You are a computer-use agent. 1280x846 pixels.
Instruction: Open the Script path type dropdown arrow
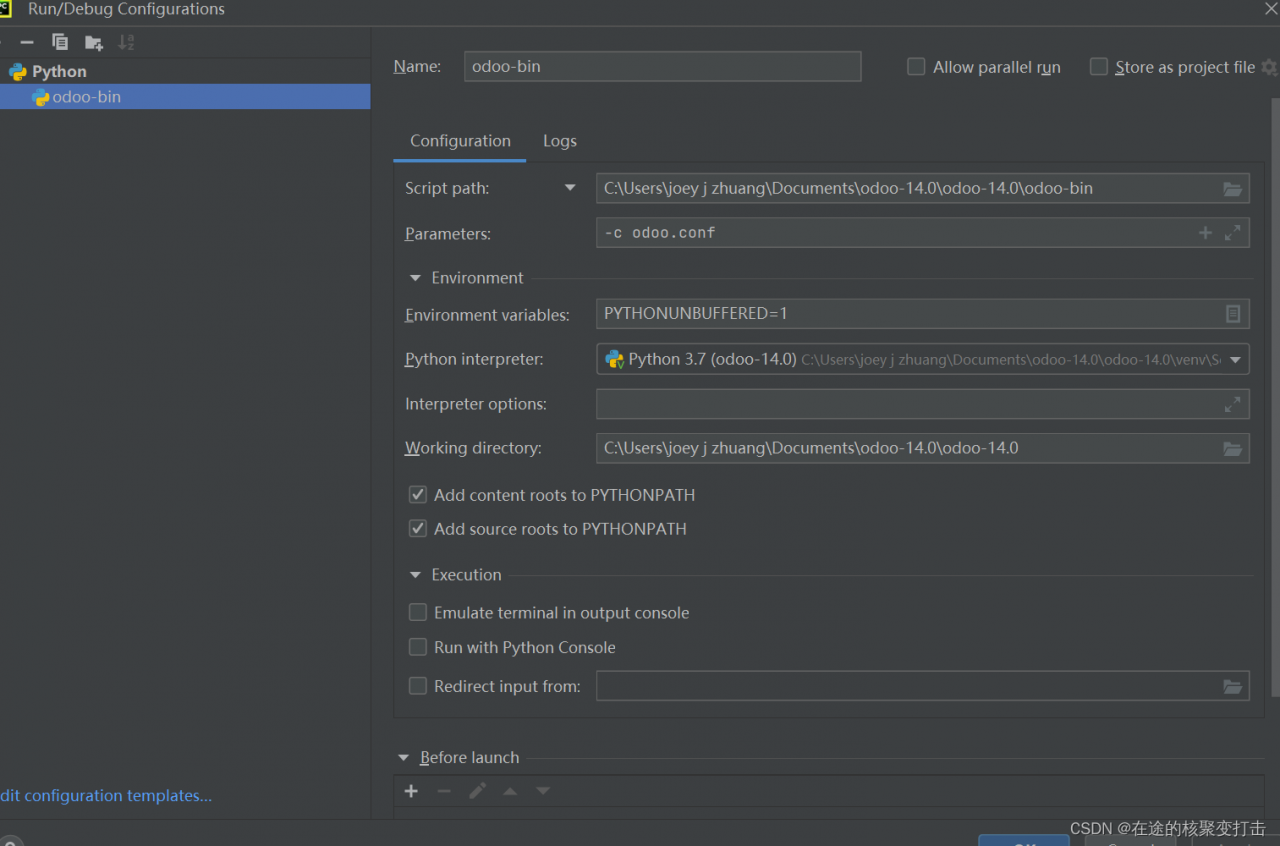click(570, 188)
